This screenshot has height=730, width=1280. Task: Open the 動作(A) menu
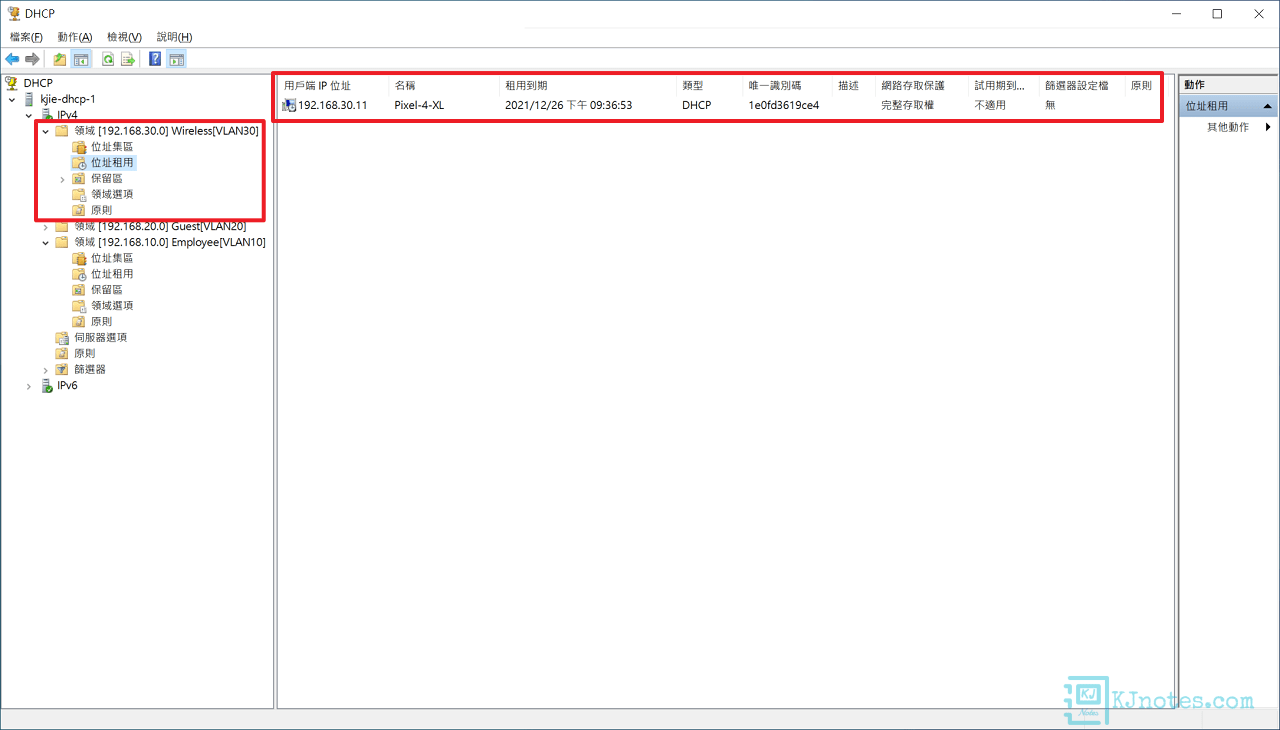75,37
